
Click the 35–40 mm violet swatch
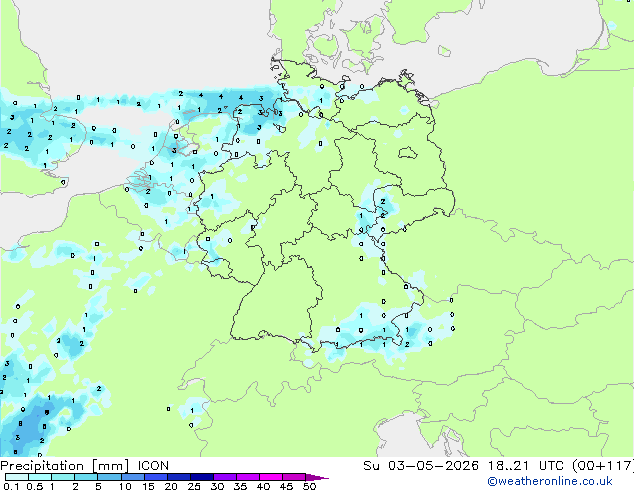tap(248, 477)
